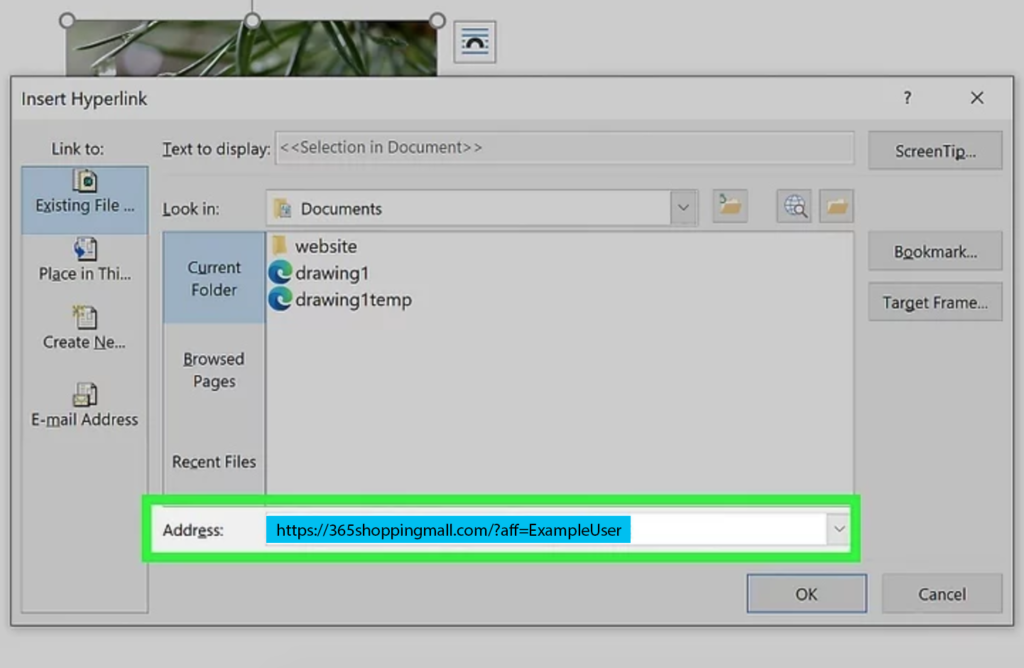Switch to Current Folder view
This screenshot has width=1024, height=668.
(214, 278)
